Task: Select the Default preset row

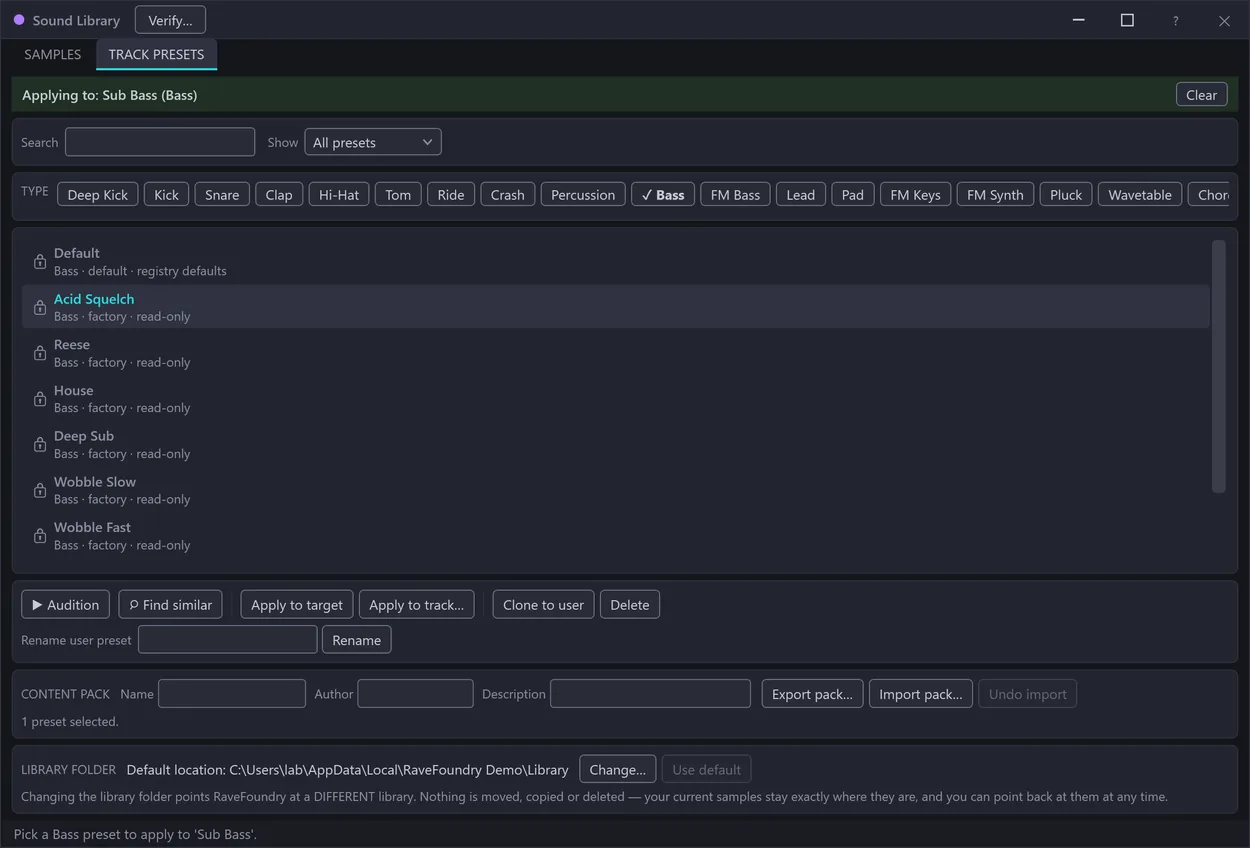Action: [616, 261]
